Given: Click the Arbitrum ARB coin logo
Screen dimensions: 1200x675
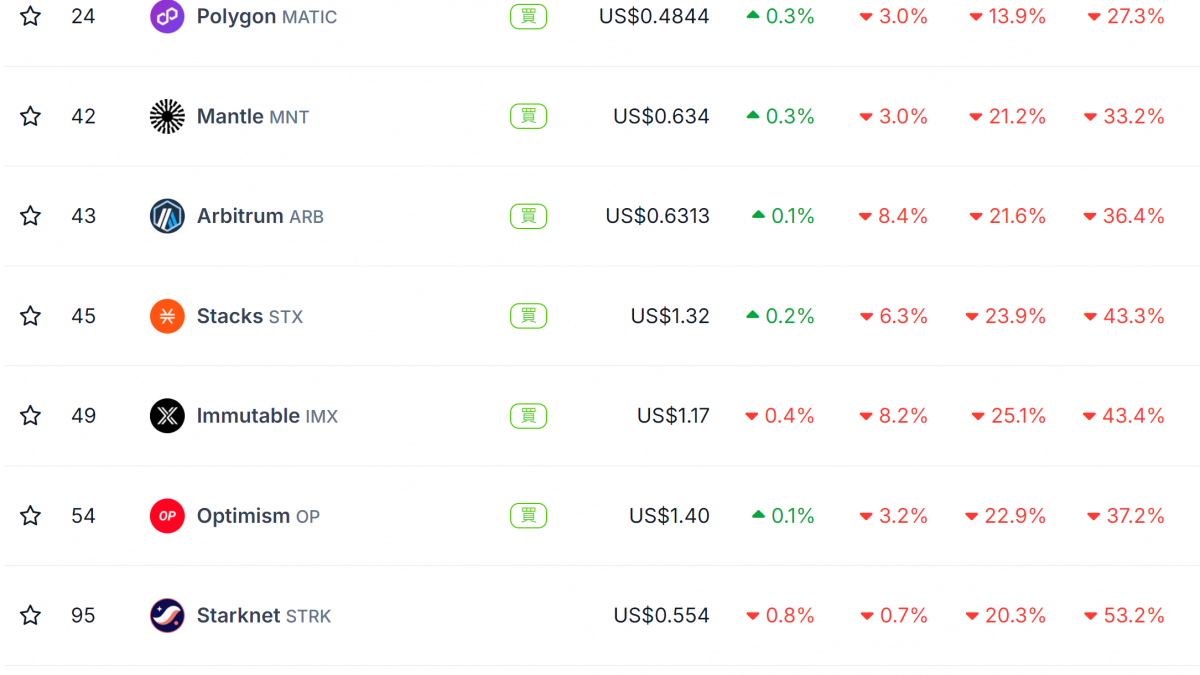Looking at the screenshot, I should (167, 216).
